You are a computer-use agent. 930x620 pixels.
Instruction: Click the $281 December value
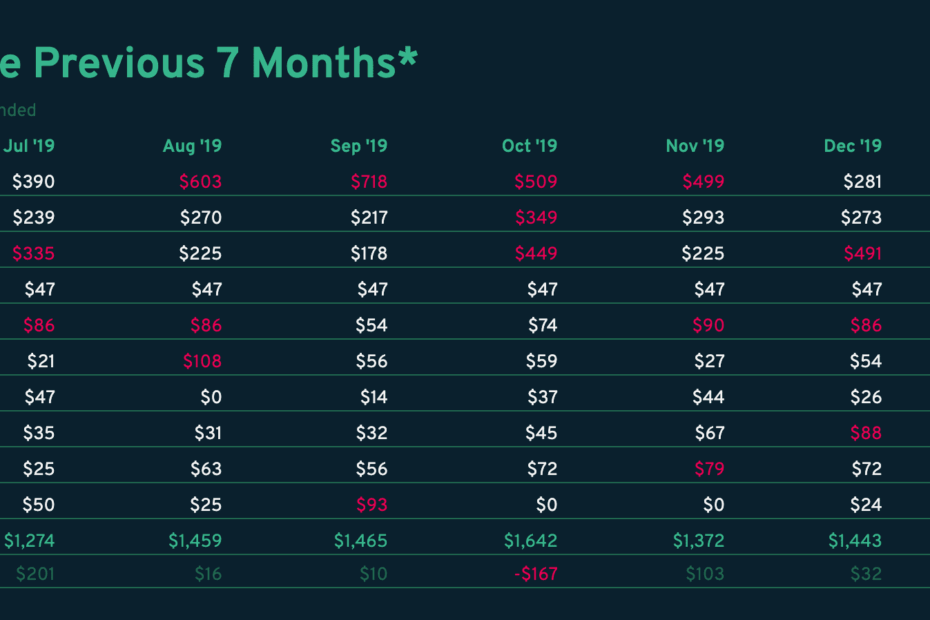[863, 182]
